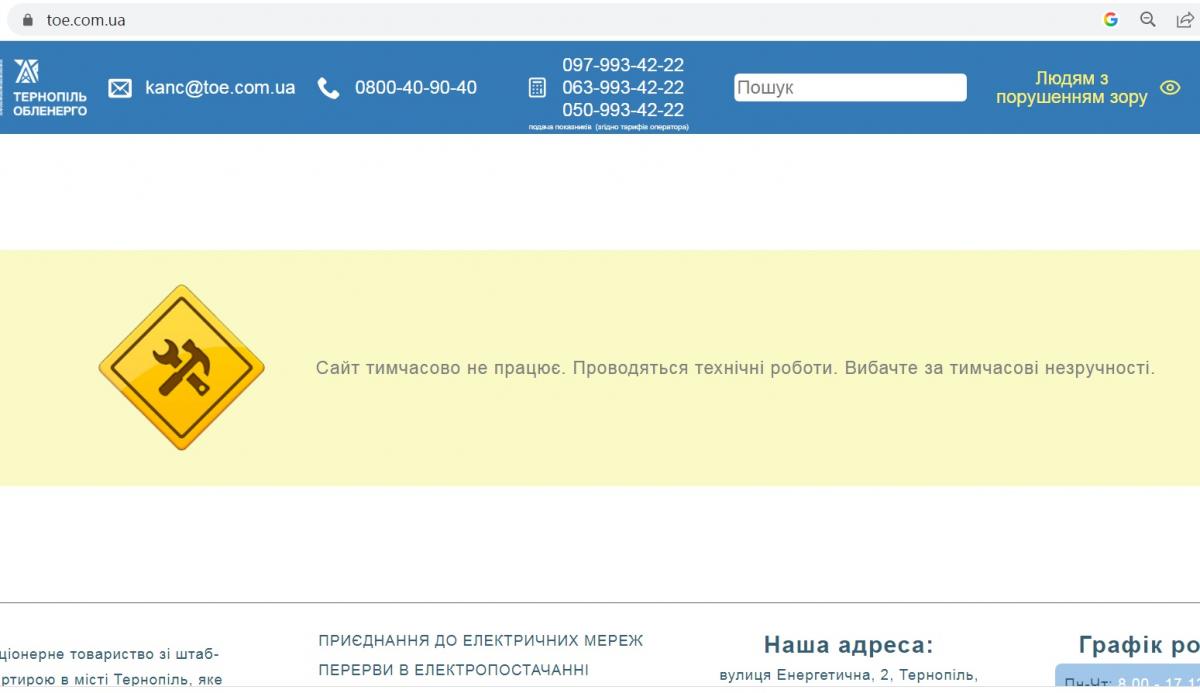
Task: Open Приєднання до електричних мереж link
Action: click(481, 640)
